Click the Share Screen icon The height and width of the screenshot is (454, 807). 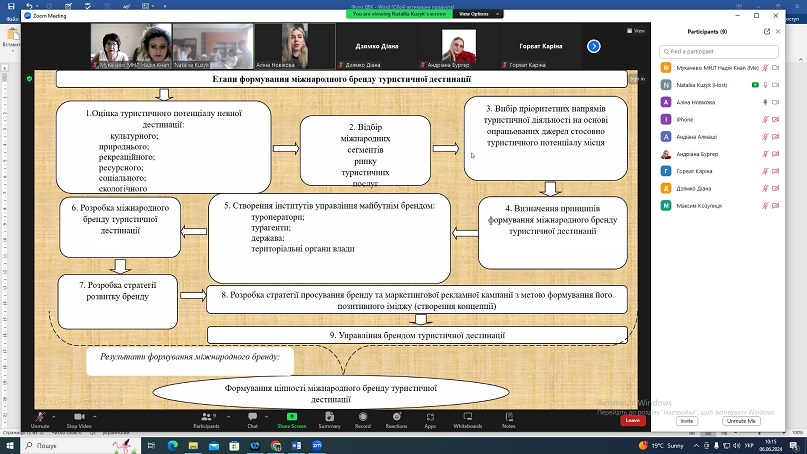(x=292, y=416)
